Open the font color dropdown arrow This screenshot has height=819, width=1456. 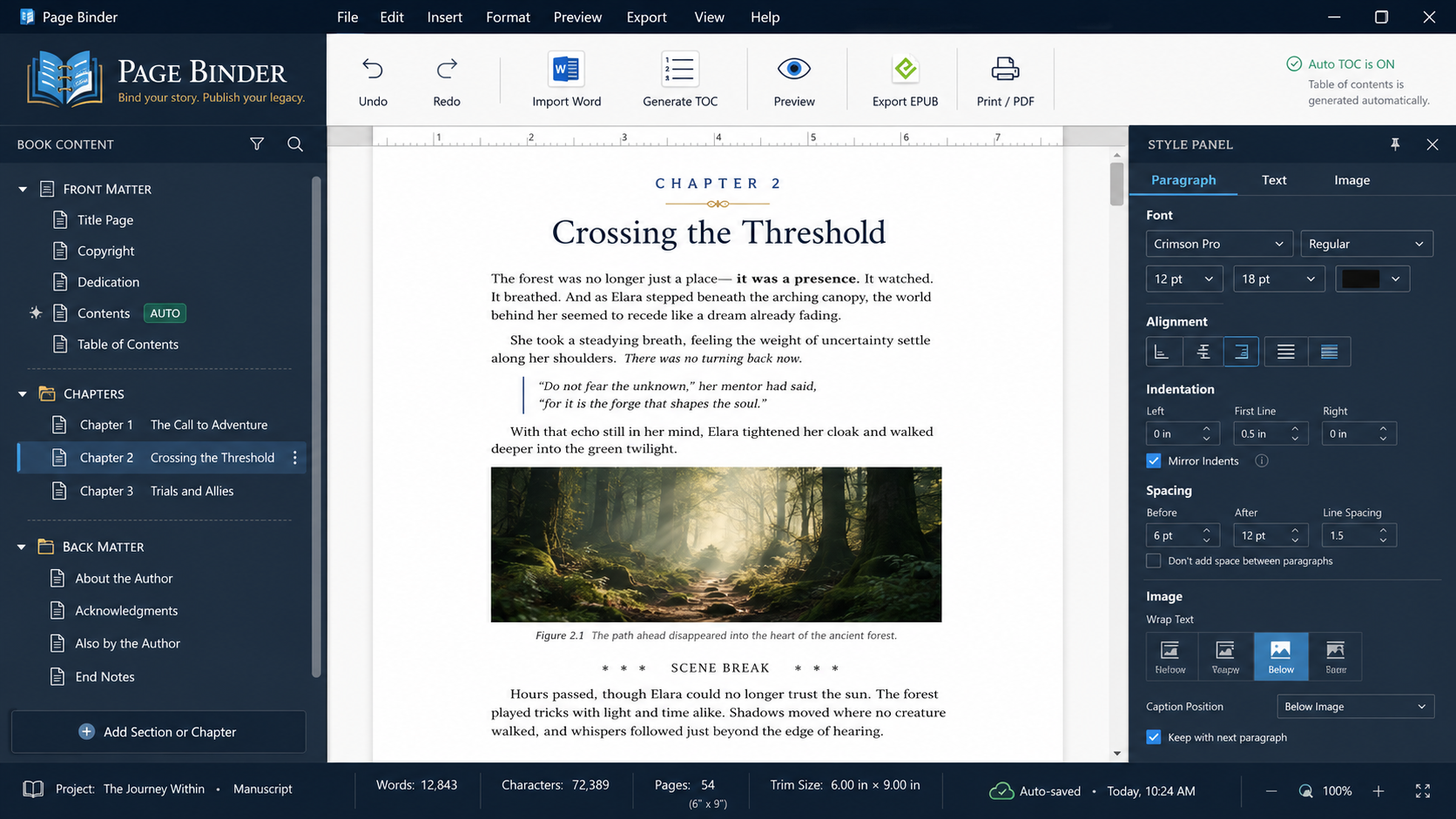click(1396, 279)
